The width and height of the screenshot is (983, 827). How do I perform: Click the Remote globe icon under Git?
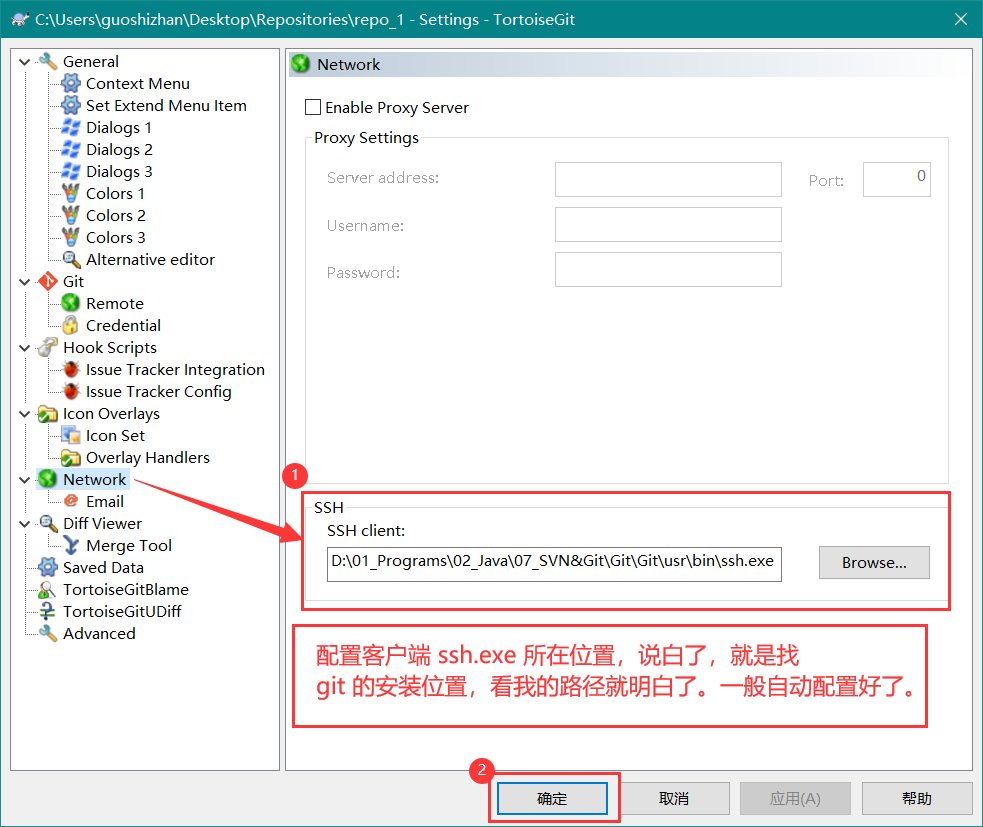pyautogui.click(x=71, y=303)
